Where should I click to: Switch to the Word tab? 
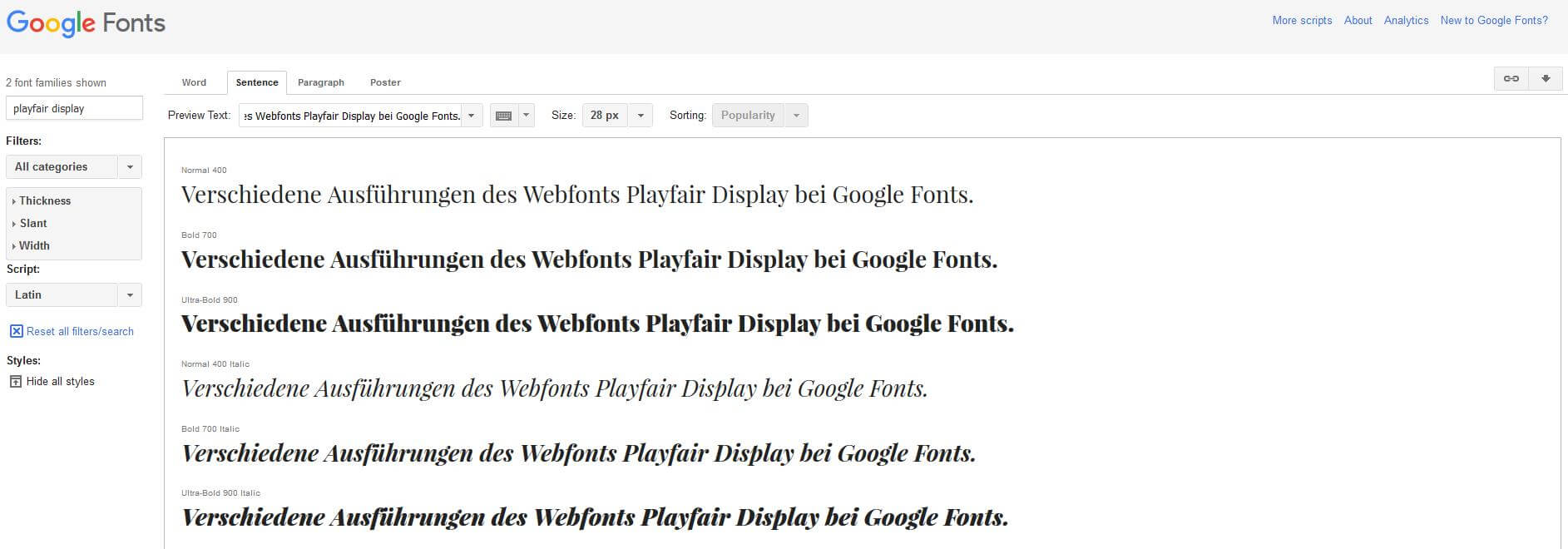click(x=194, y=82)
